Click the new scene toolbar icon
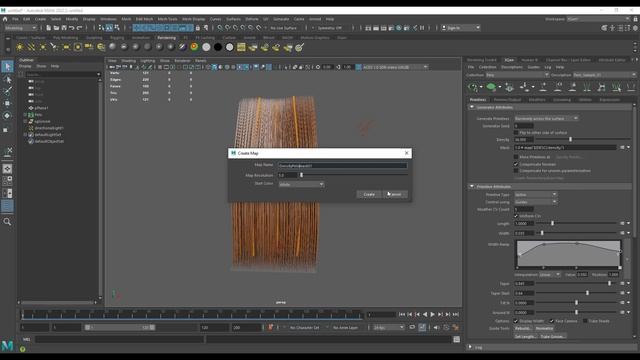 click(49, 28)
